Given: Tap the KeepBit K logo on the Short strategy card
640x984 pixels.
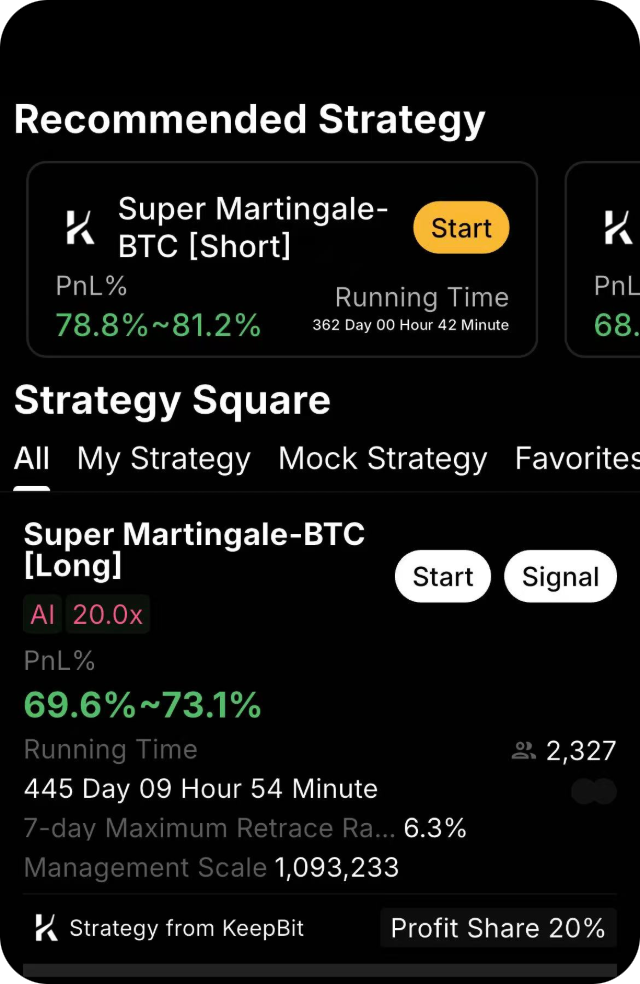Looking at the screenshot, I should pos(82,228).
